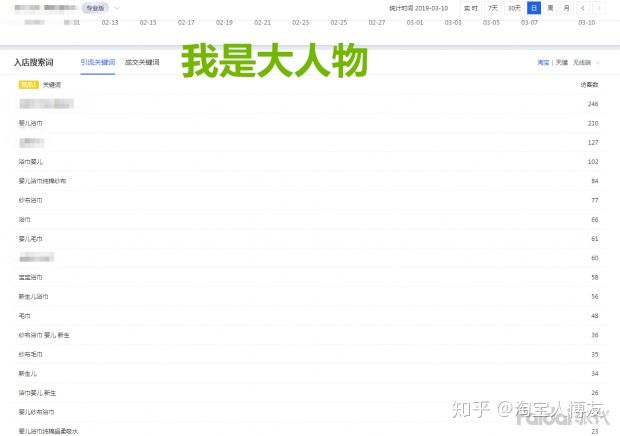Filter by 淘宝 platform
The width and height of the screenshot is (620, 436).
click(x=543, y=62)
